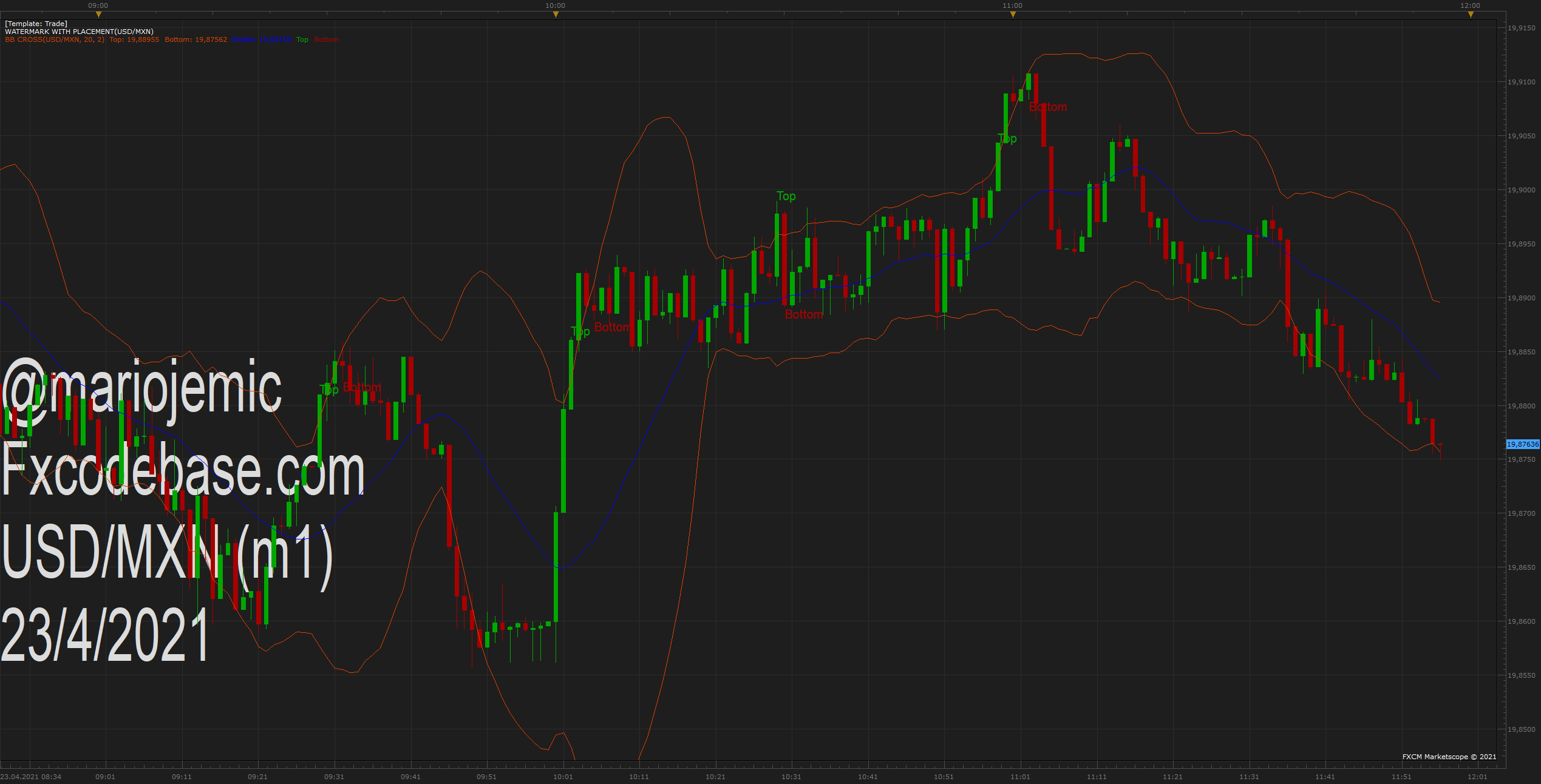This screenshot has width=1541, height=784.
Task: Click the 09:31 time axis label
Action: pyautogui.click(x=334, y=777)
